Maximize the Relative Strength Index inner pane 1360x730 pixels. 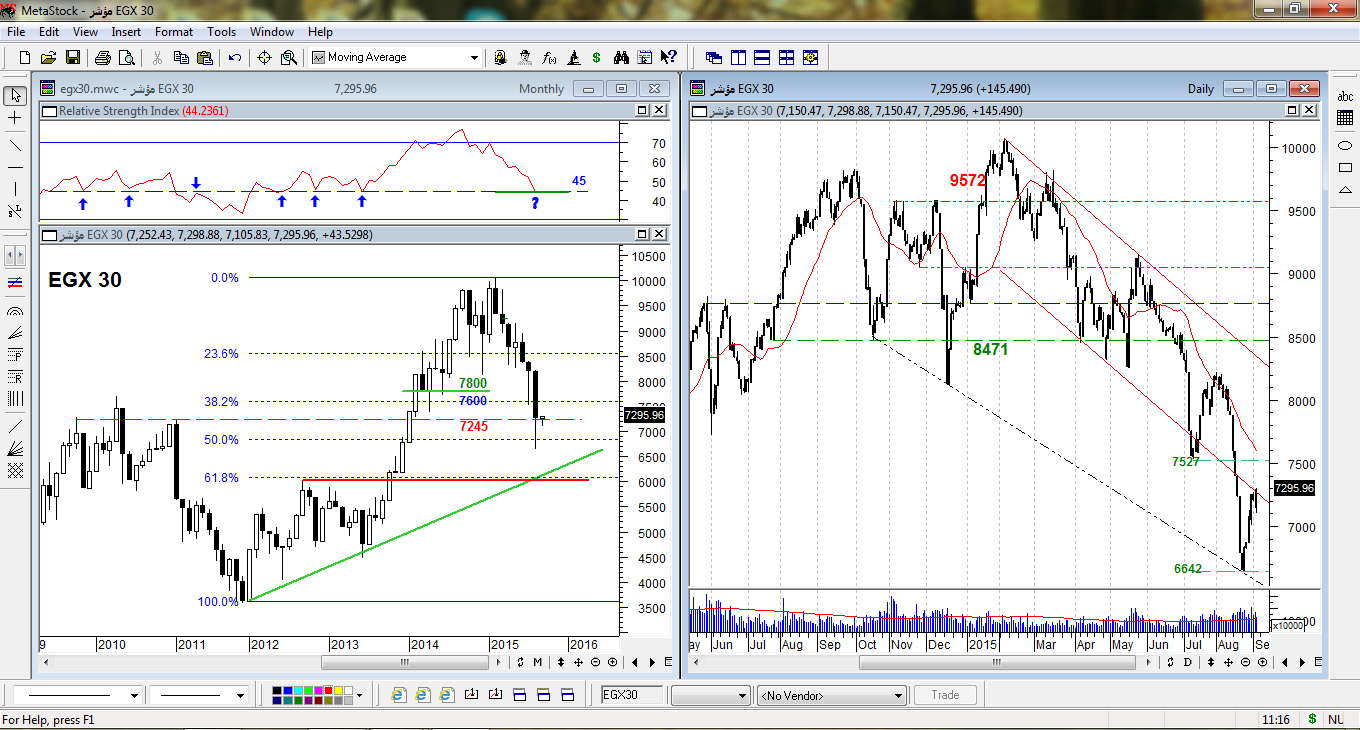coord(642,111)
